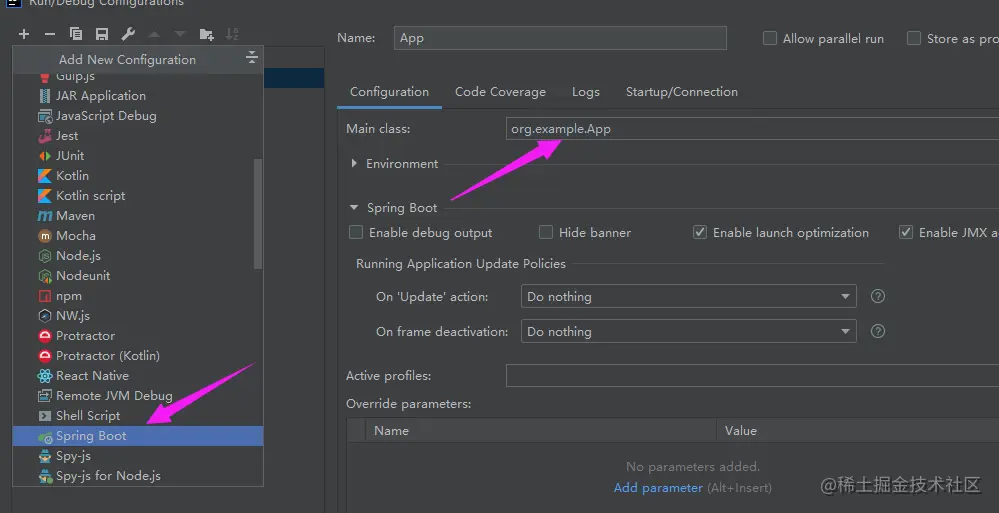Screen dimensions: 999x513
Task: Open the On frame deactivation dropdown
Action: pyautogui.click(x=689, y=331)
